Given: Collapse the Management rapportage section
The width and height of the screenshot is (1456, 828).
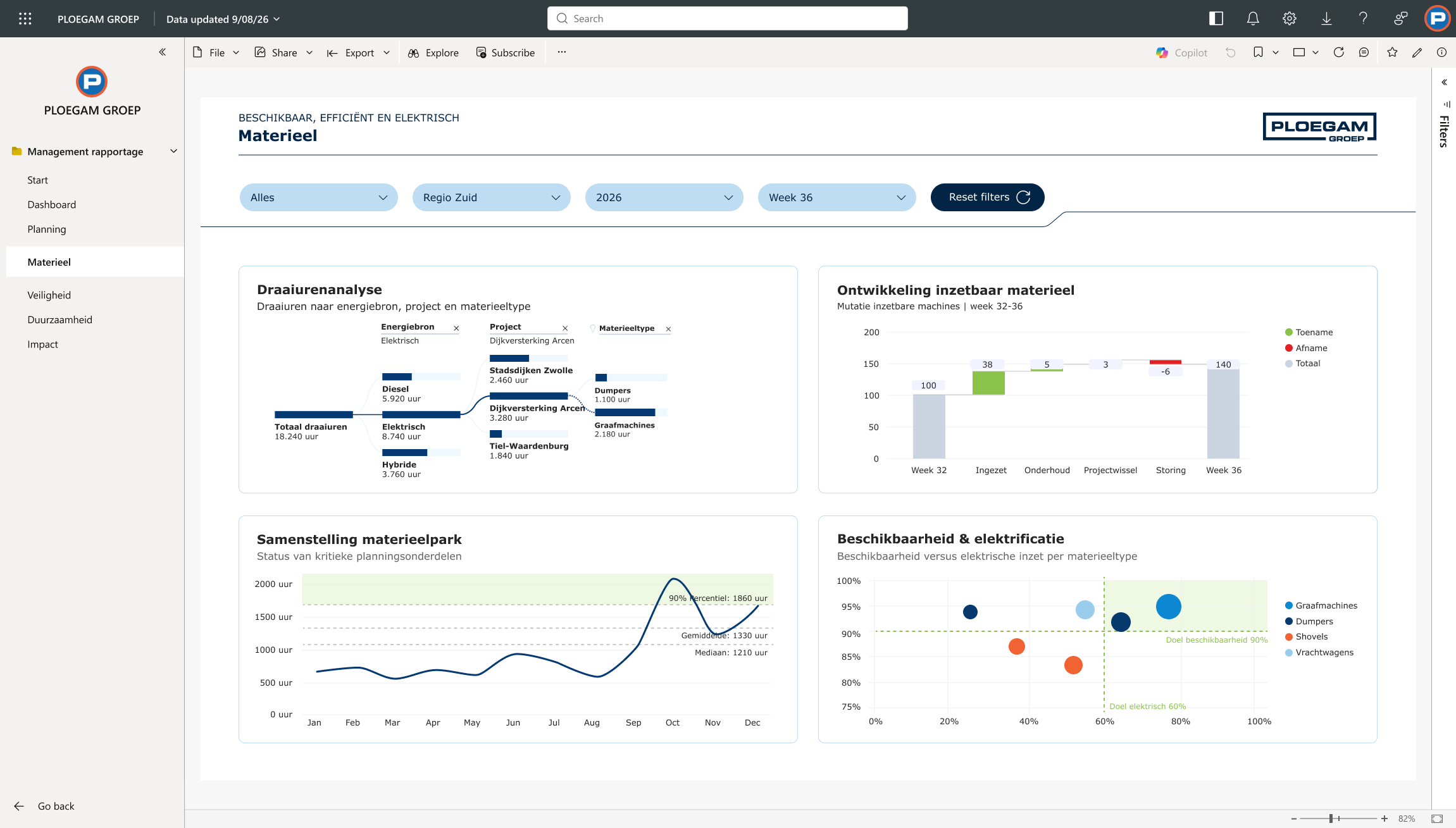Looking at the screenshot, I should click(x=173, y=151).
